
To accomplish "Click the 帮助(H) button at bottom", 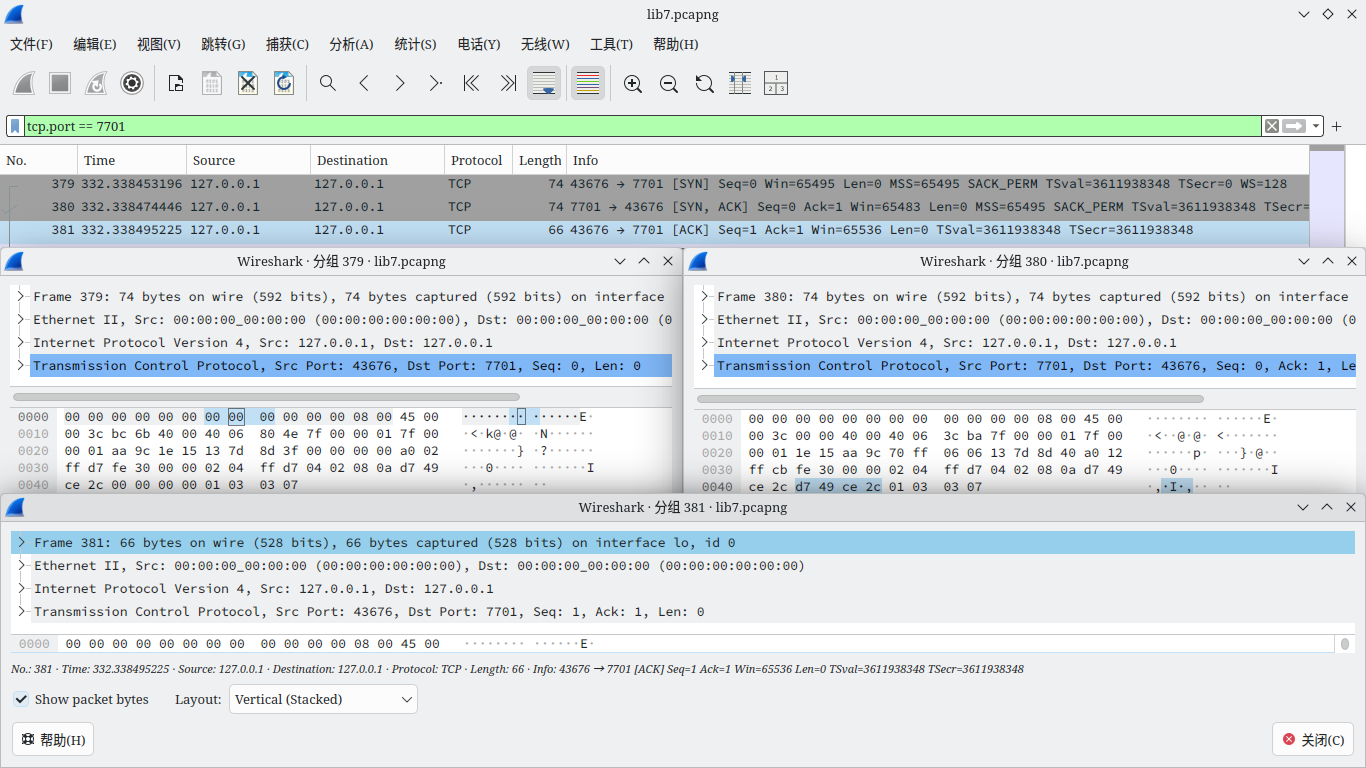I will 53,740.
